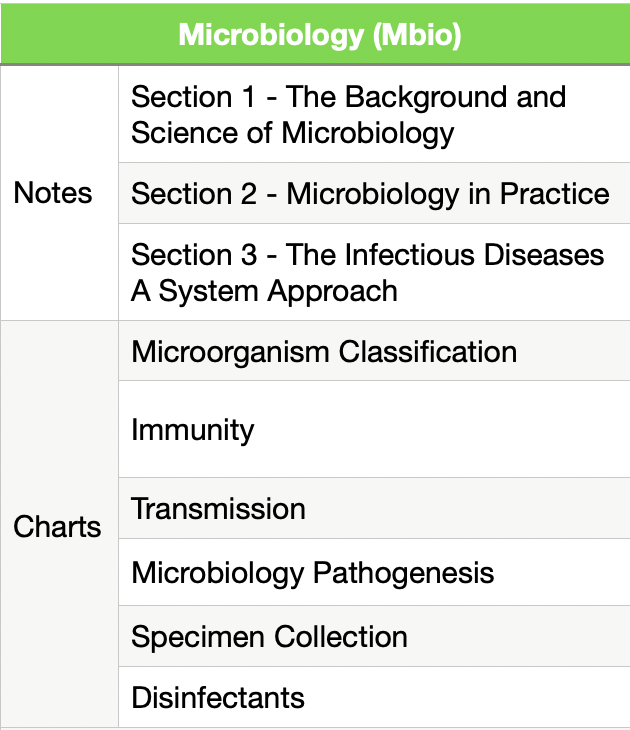This screenshot has width=630, height=730.
Task: Open the Immunity chart entry
Action: tap(193, 430)
